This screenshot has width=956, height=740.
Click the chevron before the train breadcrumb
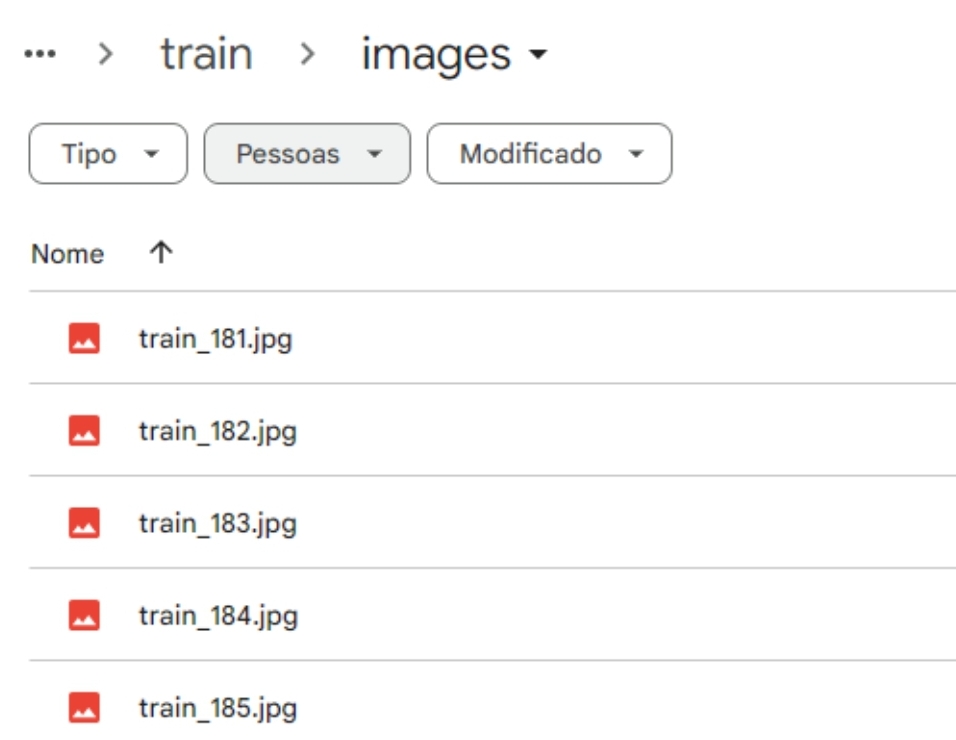click(x=106, y=54)
